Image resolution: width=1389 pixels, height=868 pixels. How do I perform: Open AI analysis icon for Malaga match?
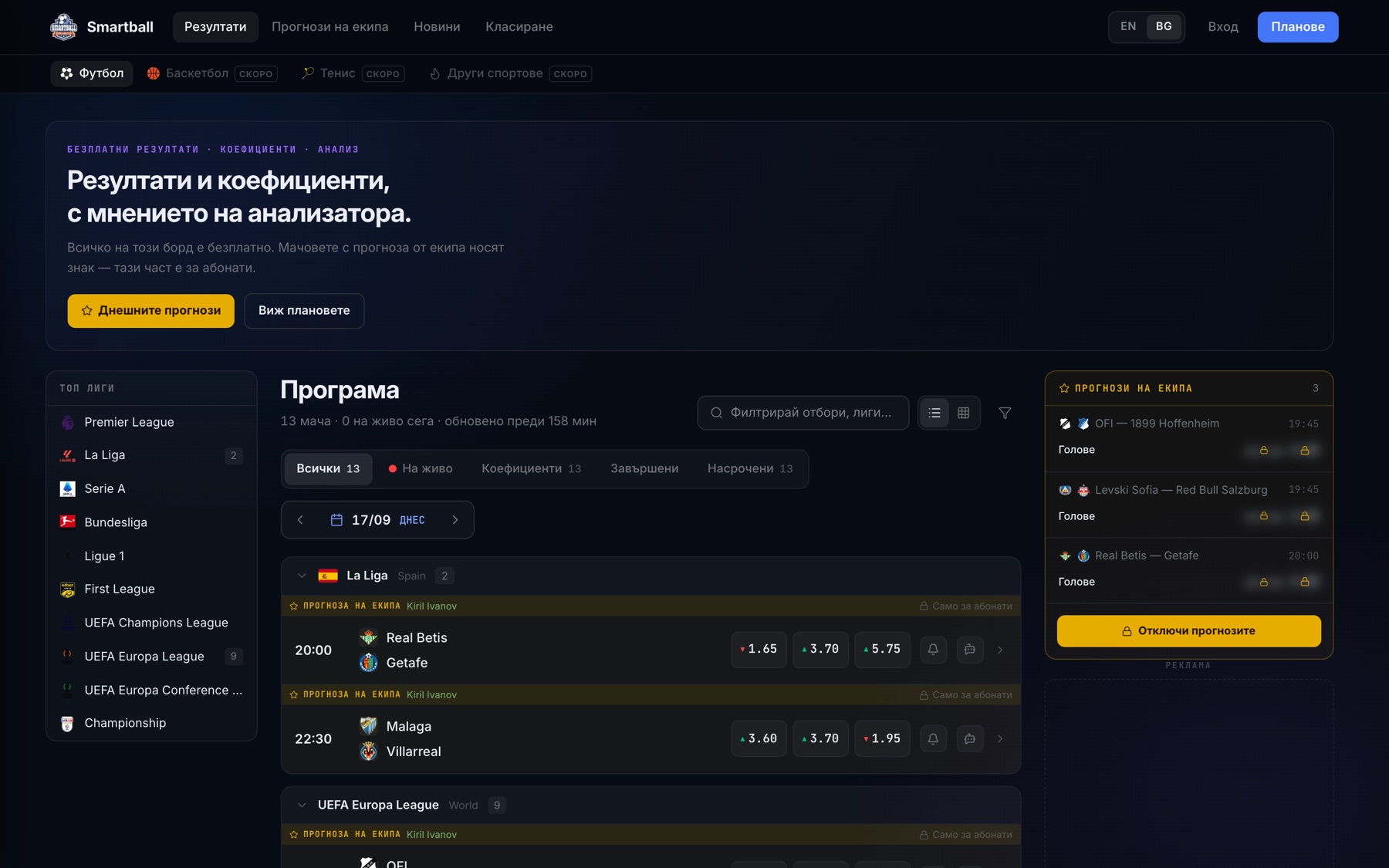(x=970, y=738)
